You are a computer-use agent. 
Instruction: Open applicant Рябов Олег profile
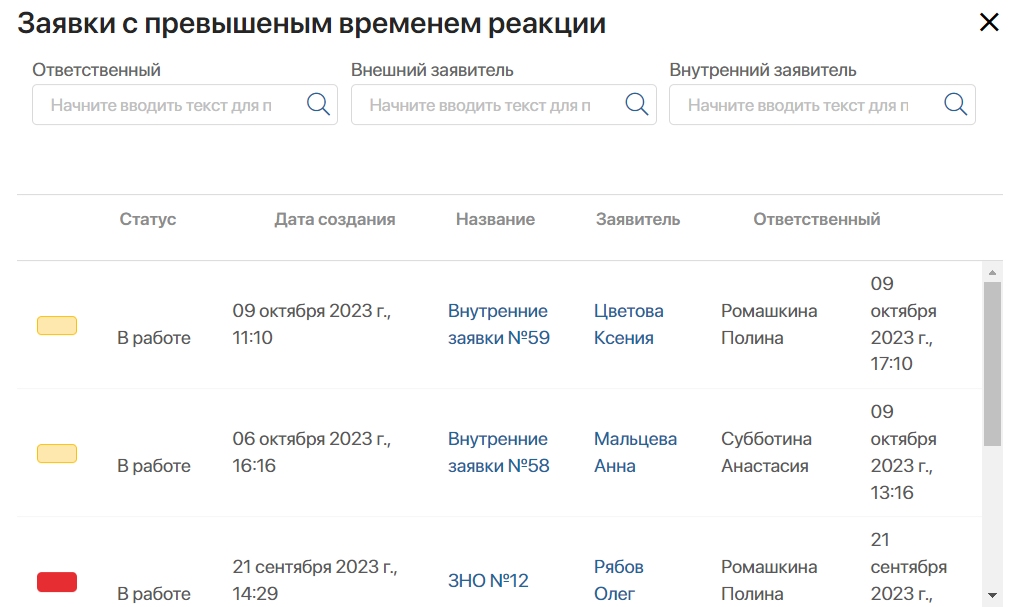click(618, 580)
